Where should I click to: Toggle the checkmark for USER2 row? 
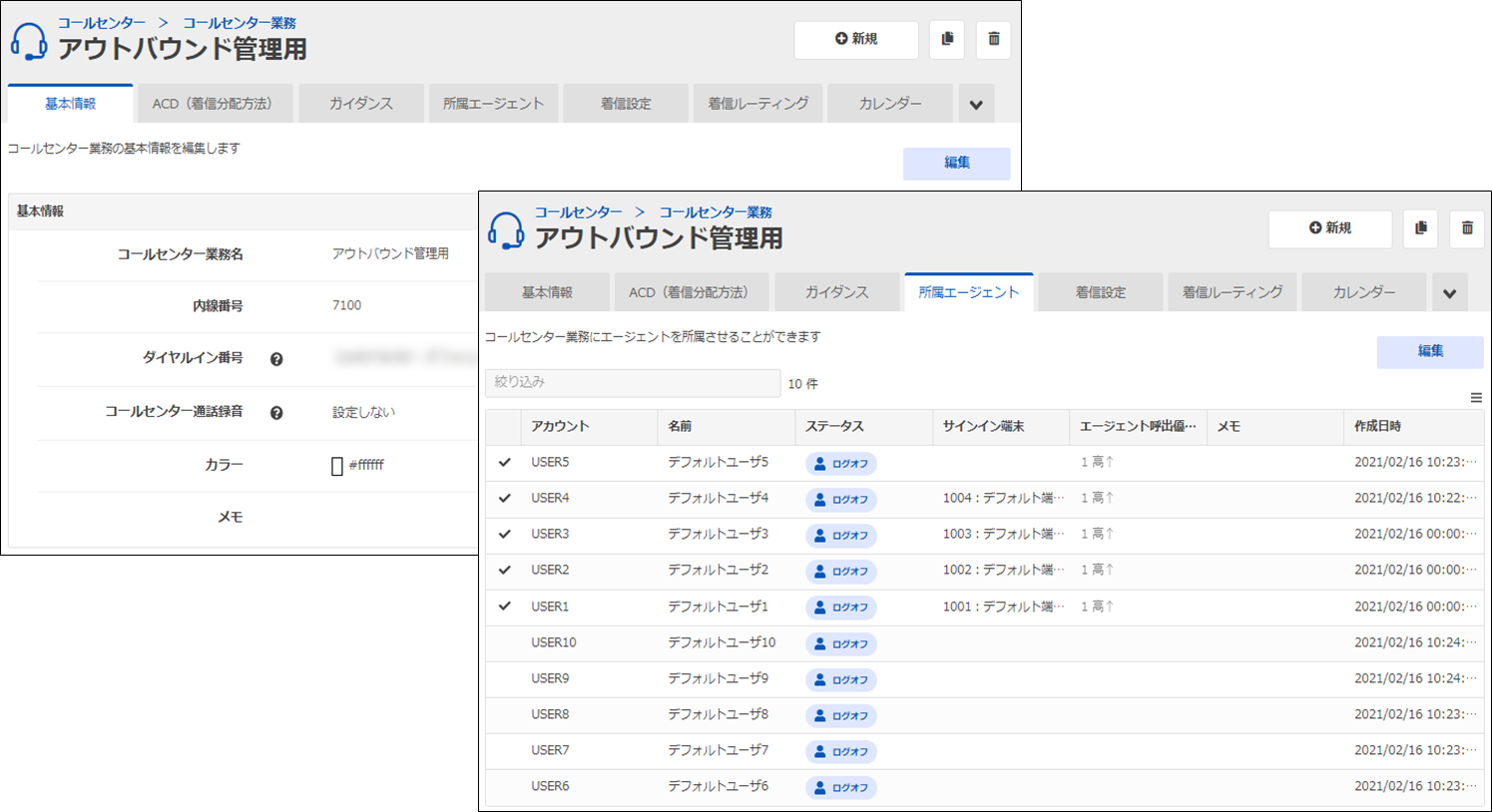point(505,571)
